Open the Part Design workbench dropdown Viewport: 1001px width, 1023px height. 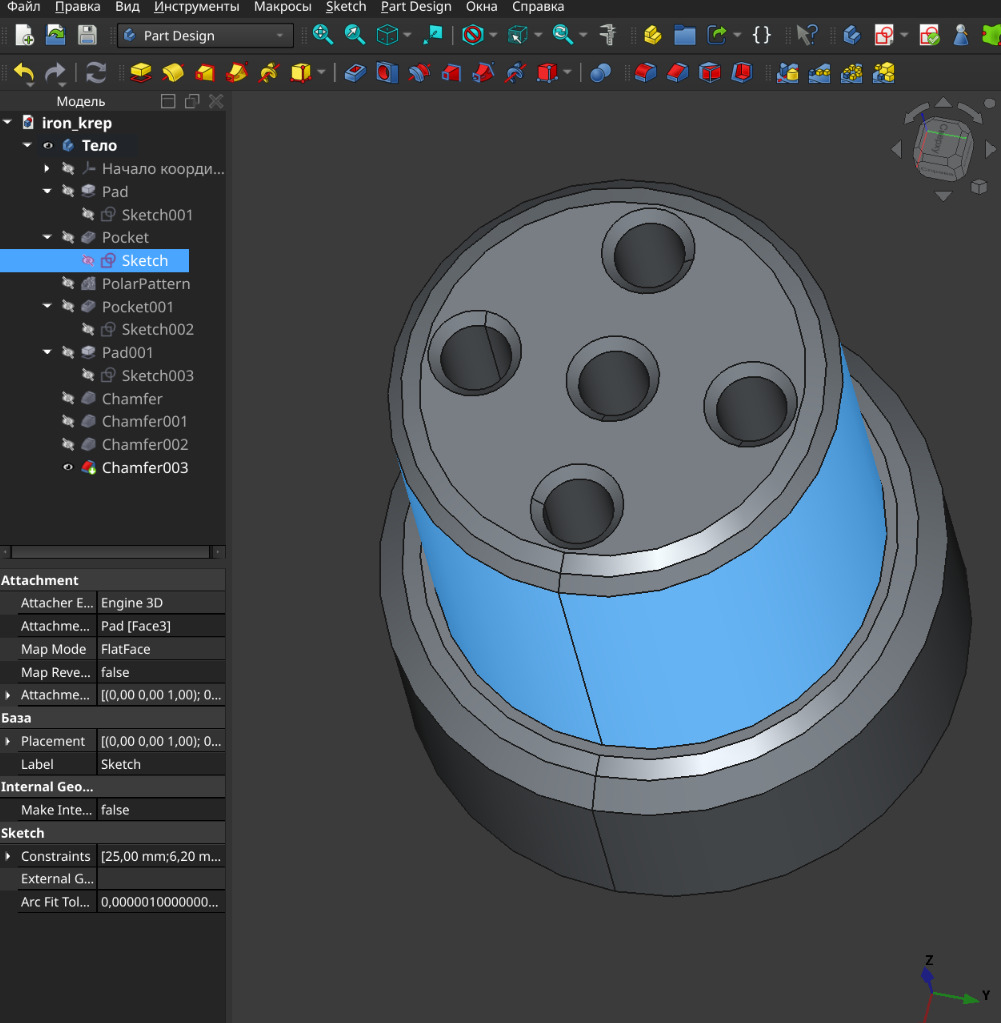205,36
